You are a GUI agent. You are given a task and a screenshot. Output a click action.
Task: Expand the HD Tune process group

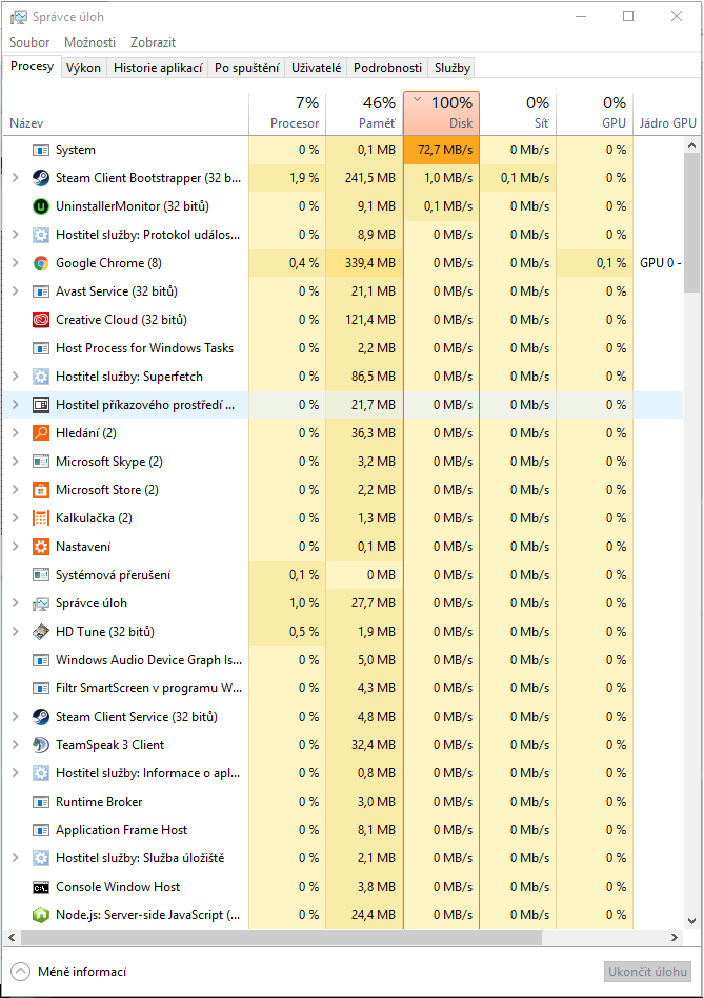[16, 631]
